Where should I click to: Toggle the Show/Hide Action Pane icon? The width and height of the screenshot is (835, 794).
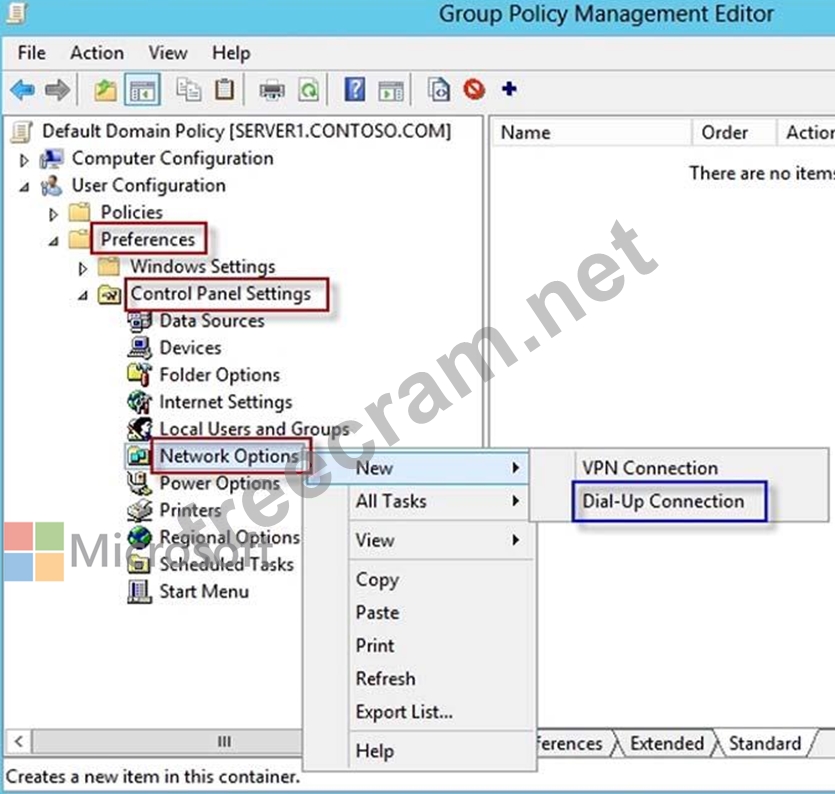click(391, 91)
